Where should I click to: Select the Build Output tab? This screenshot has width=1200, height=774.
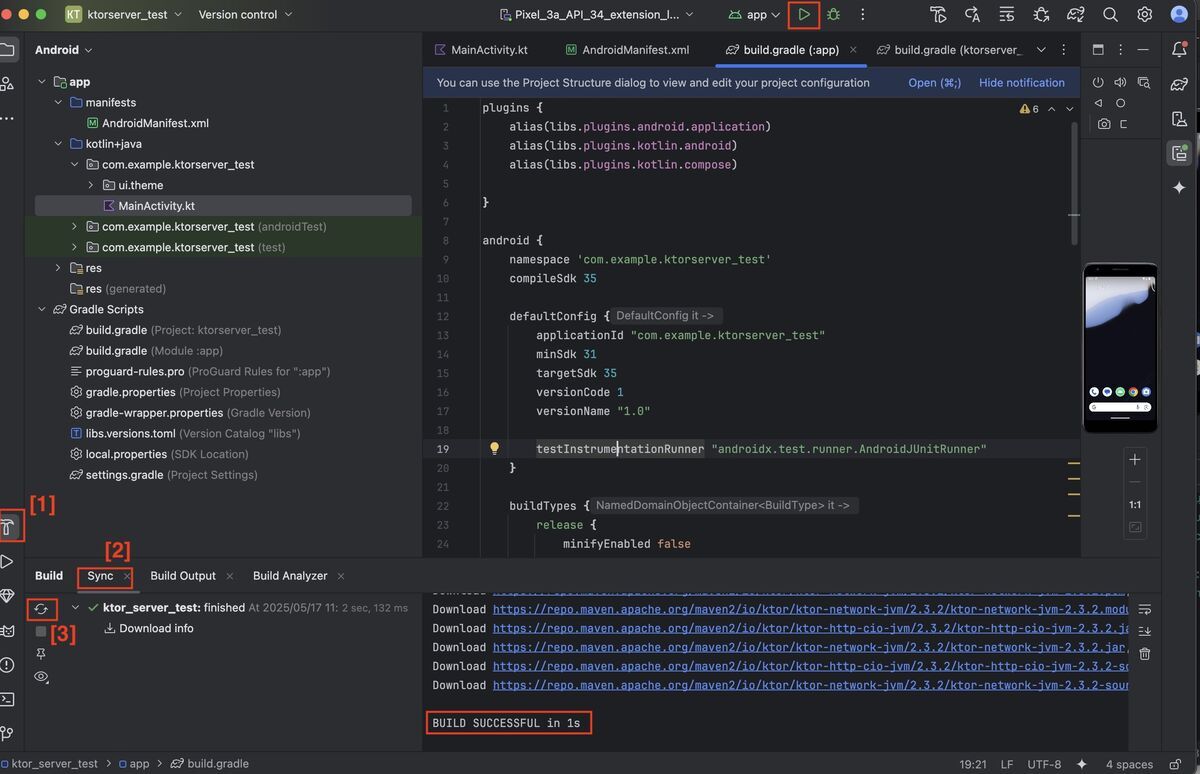(x=183, y=576)
